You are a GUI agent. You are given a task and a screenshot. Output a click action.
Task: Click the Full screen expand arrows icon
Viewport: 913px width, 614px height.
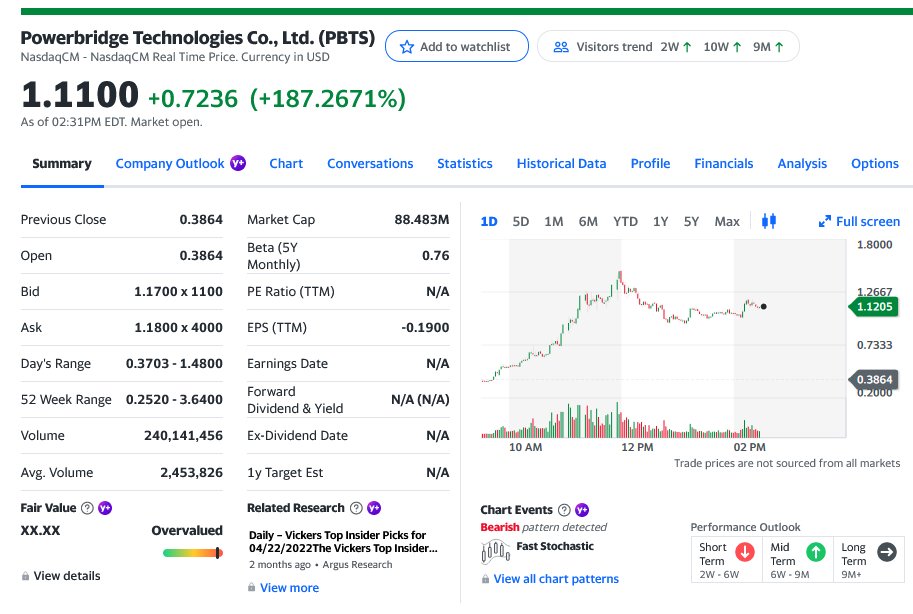pyautogui.click(x=824, y=221)
